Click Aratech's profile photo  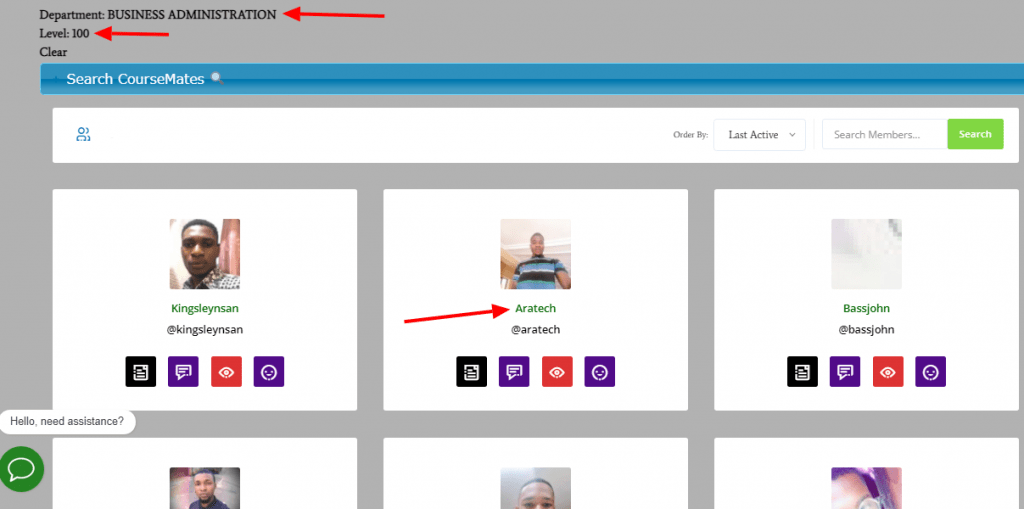coord(536,254)
